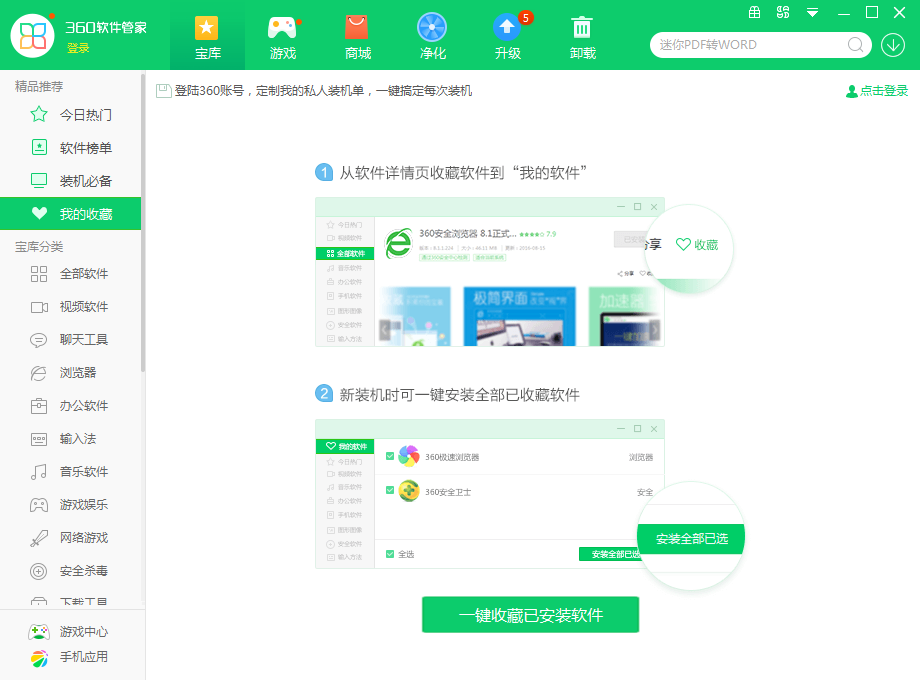Click the sidebar vertical scrollbar
Screen dimensions: 920x680
tap(143, 223)
